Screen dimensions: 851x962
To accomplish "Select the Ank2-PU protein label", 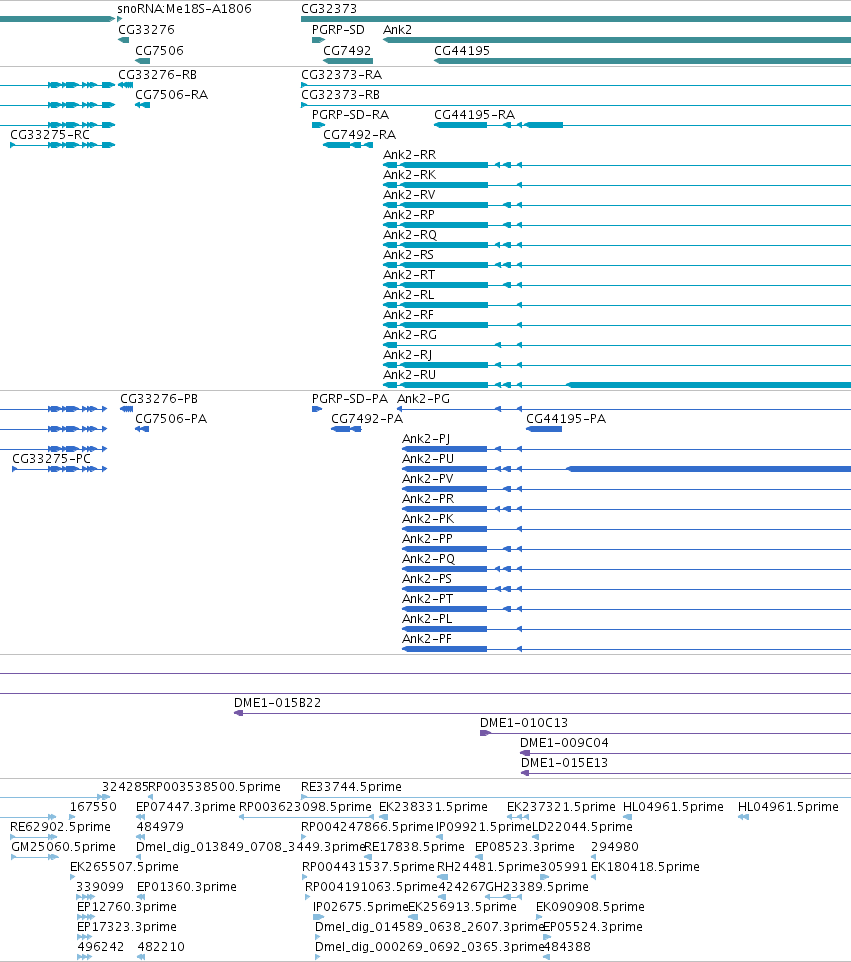I will coord(428,459).
